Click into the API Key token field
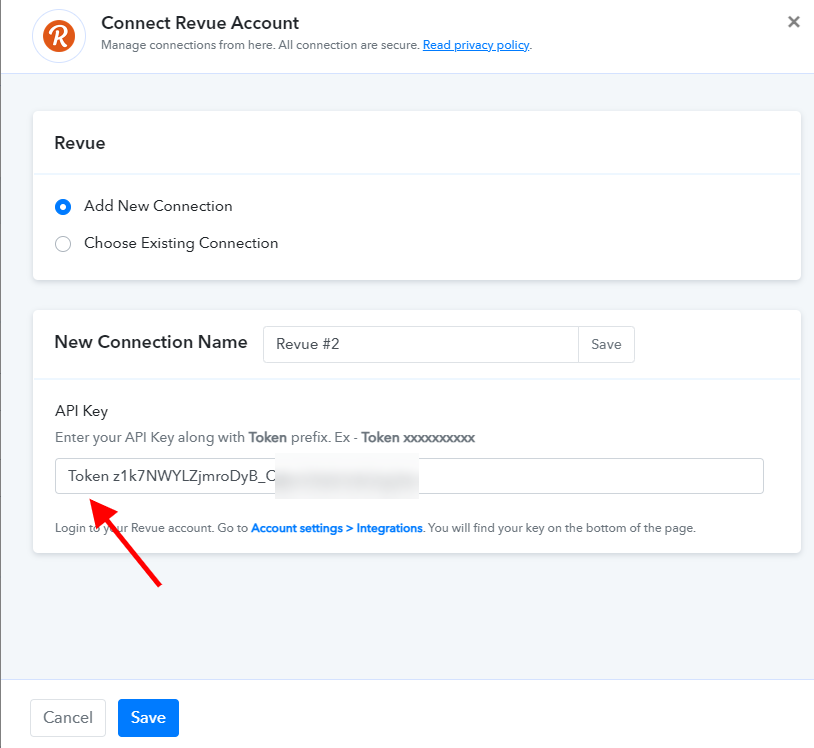Screen dimensions: 814x748 tap(409, 476)
